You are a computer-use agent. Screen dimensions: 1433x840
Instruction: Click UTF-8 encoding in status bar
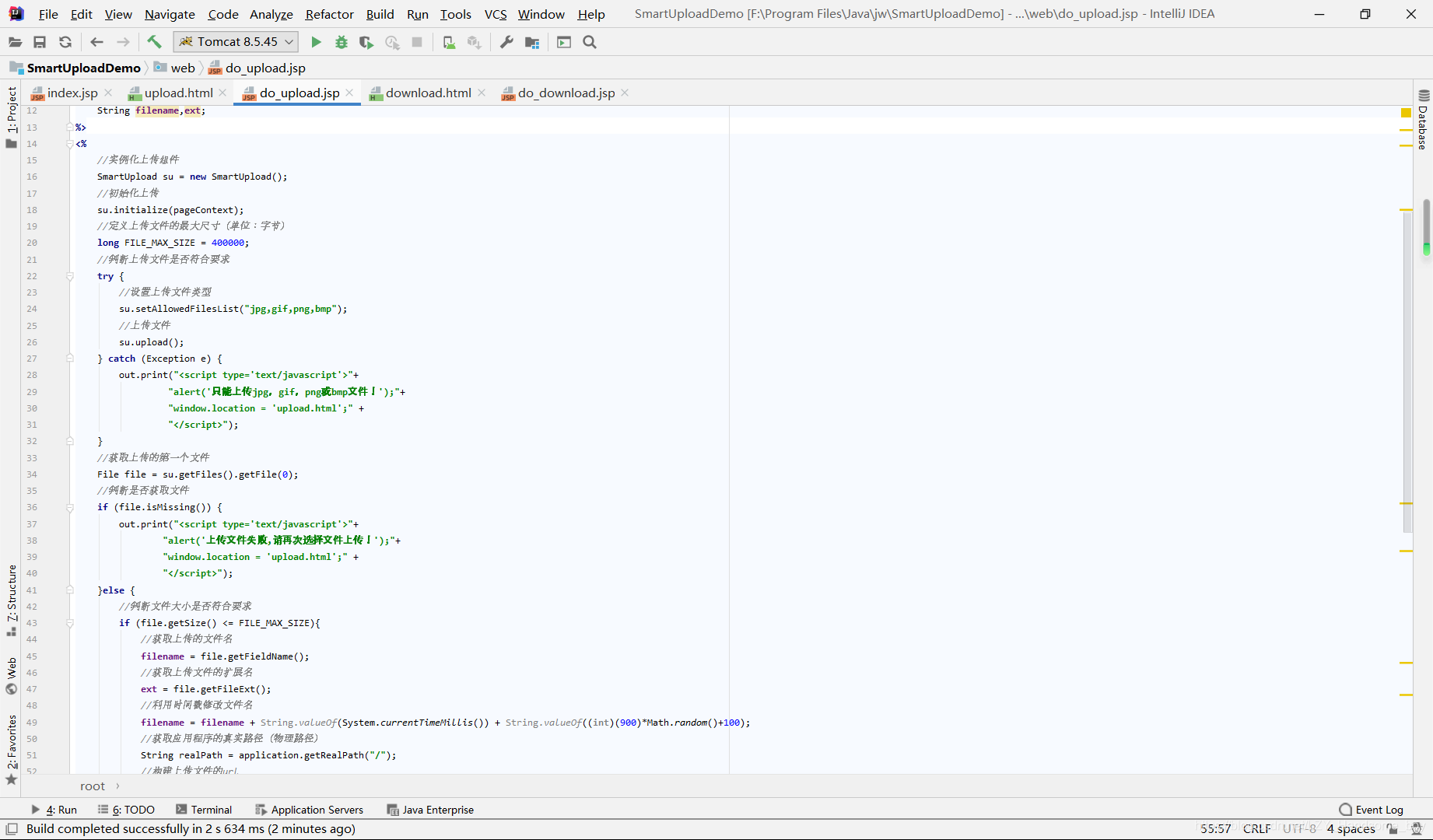1298,829
